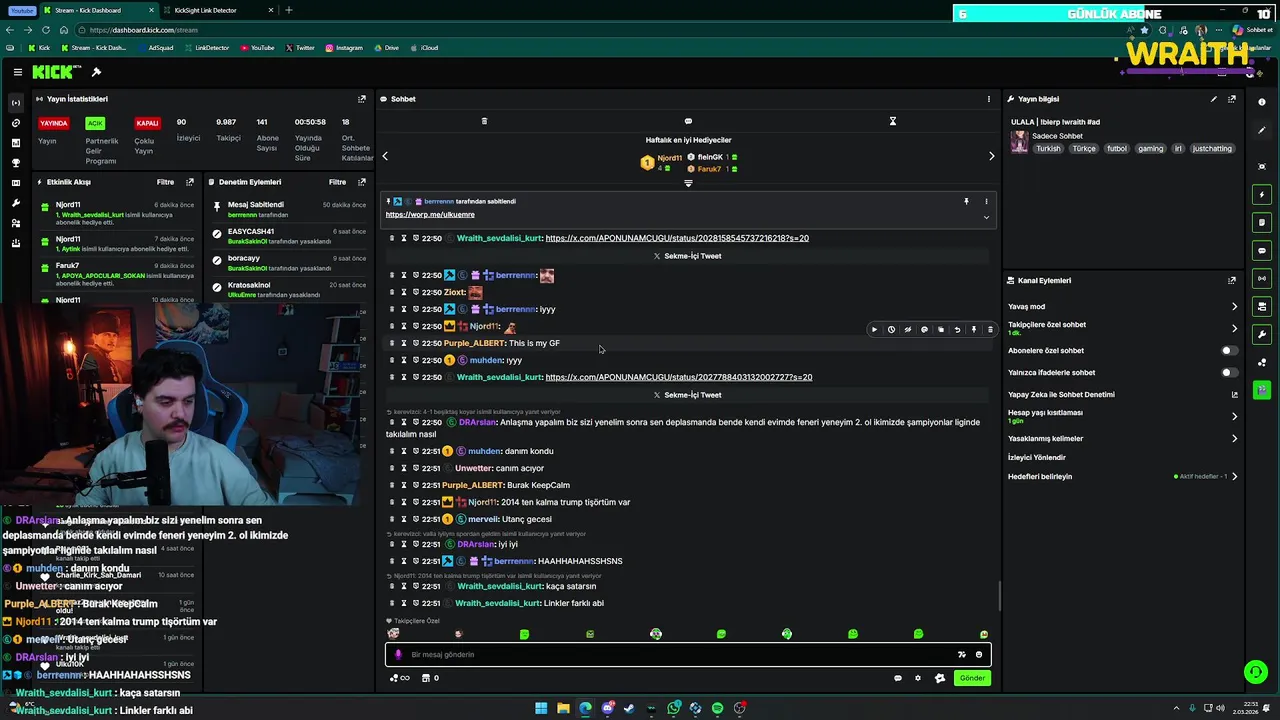The width and height of the screenshot is (1280, 720).
Task: Click the browser address bar
Action: (600, 30)
